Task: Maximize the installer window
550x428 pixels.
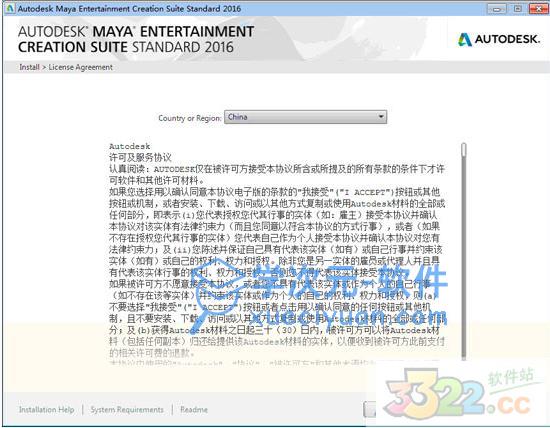Action: [x=518, y=9]
